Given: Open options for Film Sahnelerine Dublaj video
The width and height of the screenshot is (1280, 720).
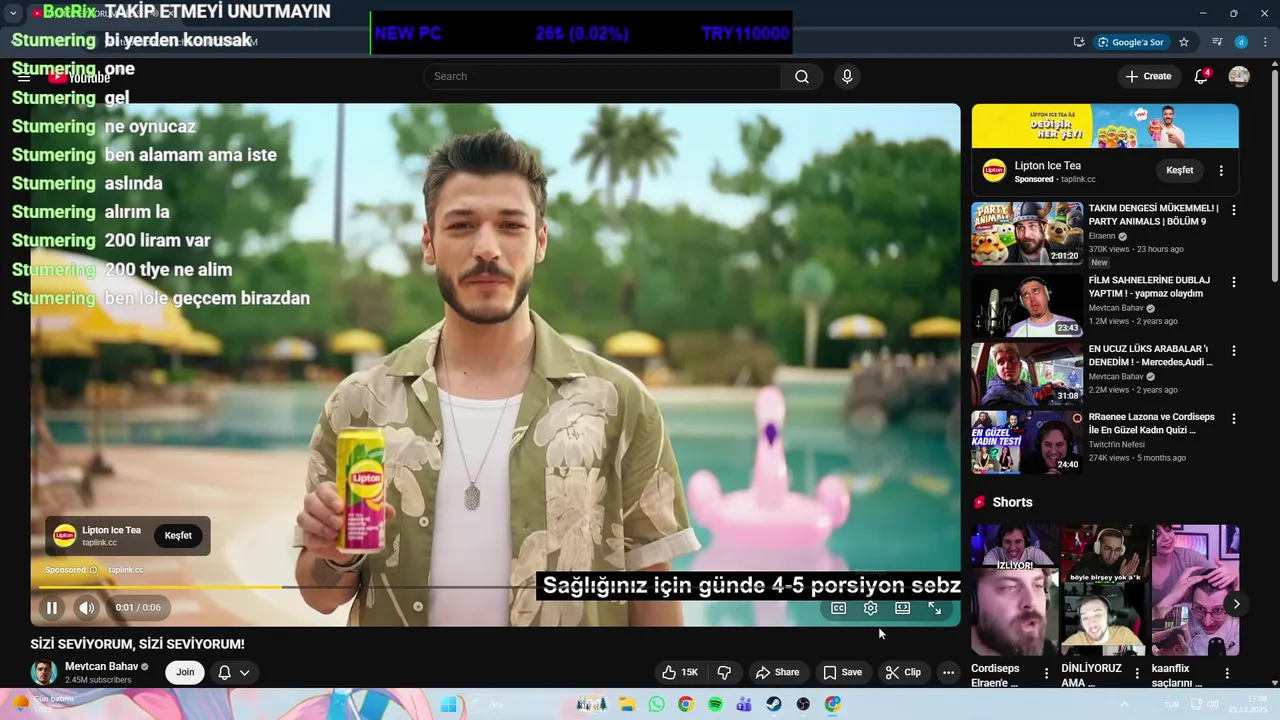Looking at the screenshot, I should [x=1234, y=283].
